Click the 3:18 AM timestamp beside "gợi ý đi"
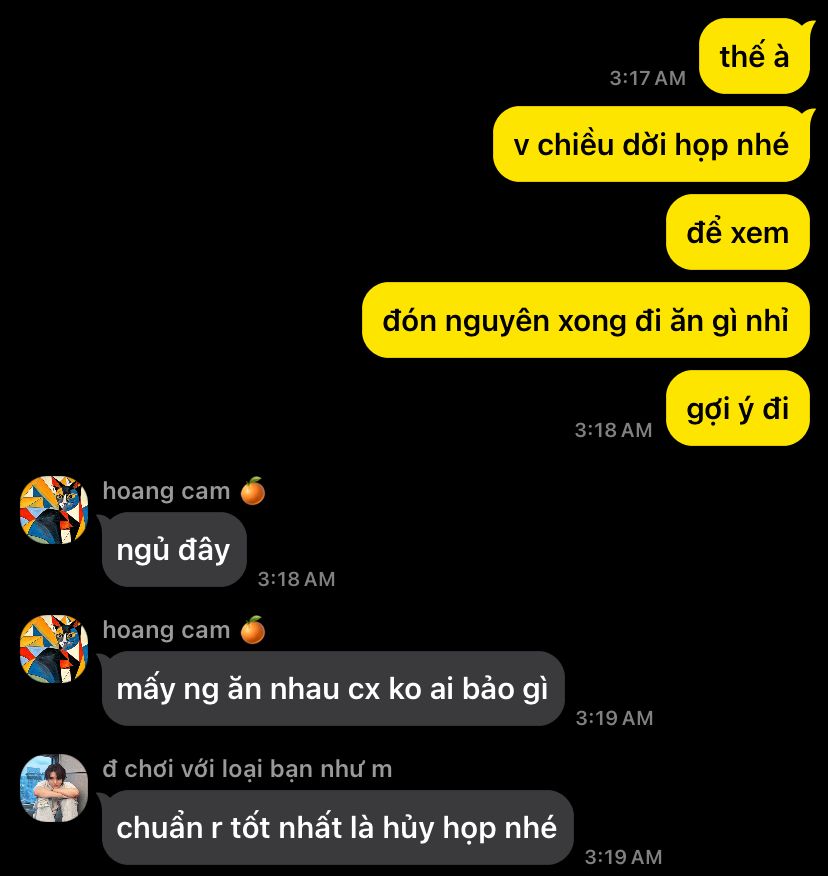 [x=613, y=430]
